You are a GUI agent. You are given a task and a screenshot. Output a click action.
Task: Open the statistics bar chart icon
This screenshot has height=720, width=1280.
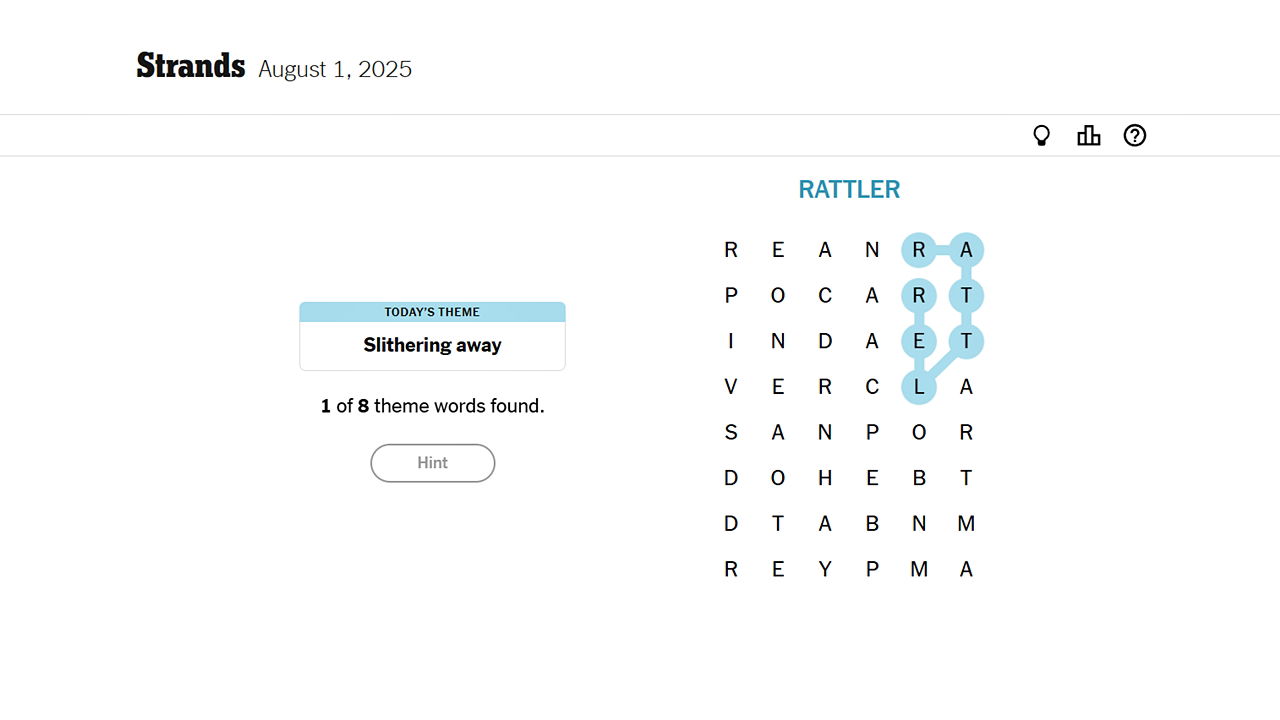pyautogui.click(x=1088, y=136)
